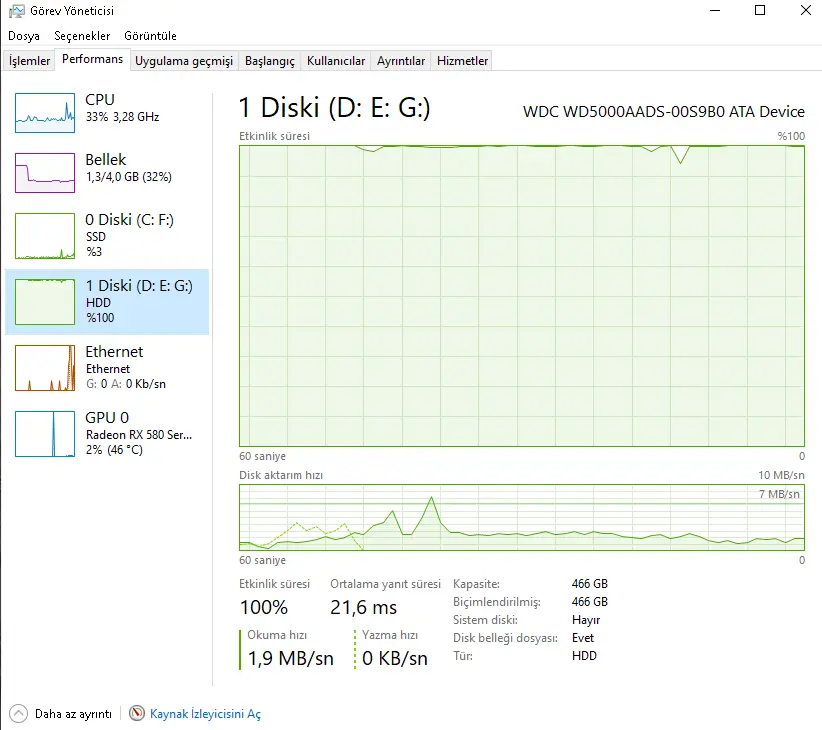Viewport: 822px width, 730px height.
Task: Open the Başlangıç tab
Action: coord(269,61)
